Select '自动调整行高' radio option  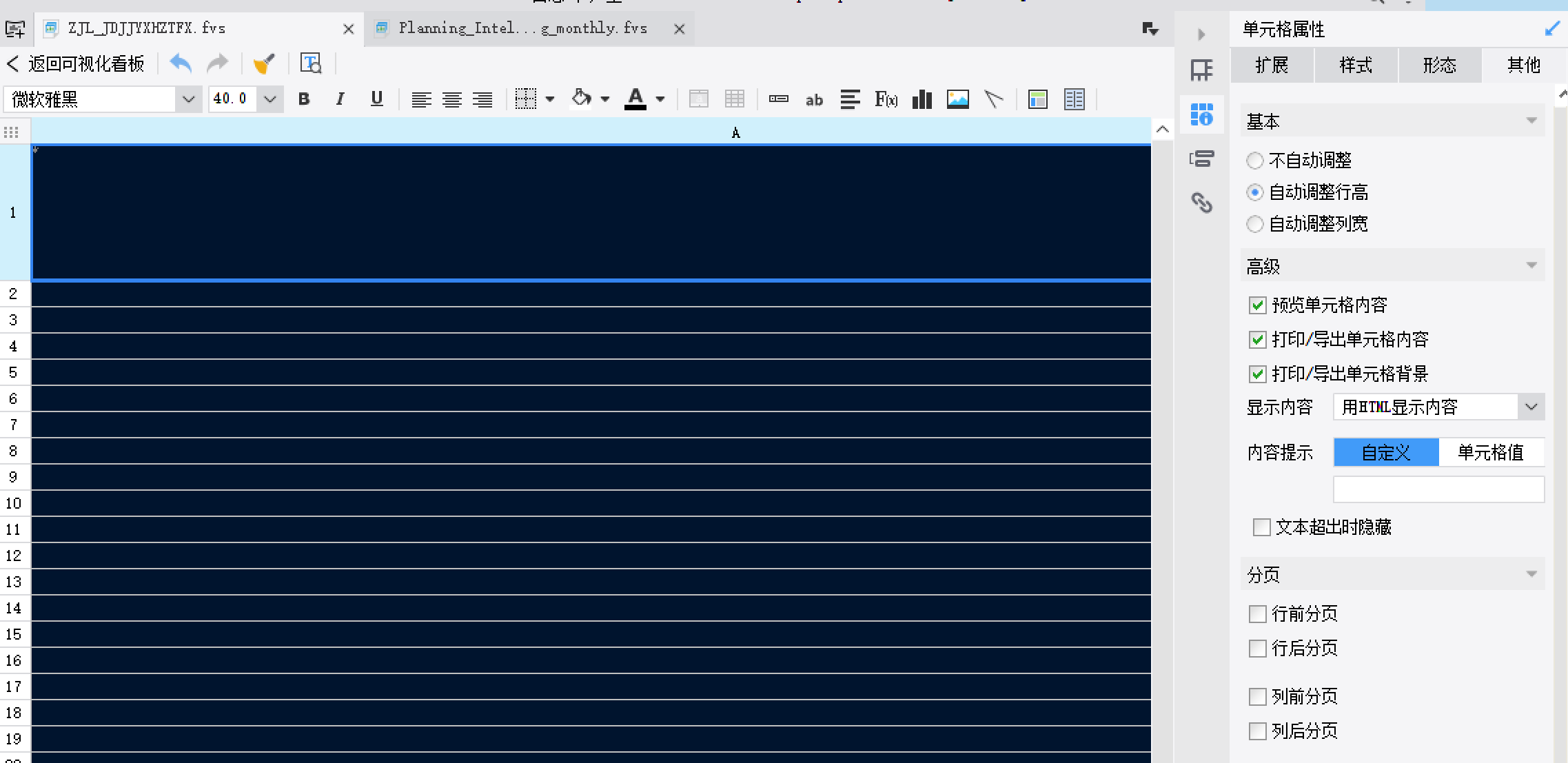coord(1254,192)
